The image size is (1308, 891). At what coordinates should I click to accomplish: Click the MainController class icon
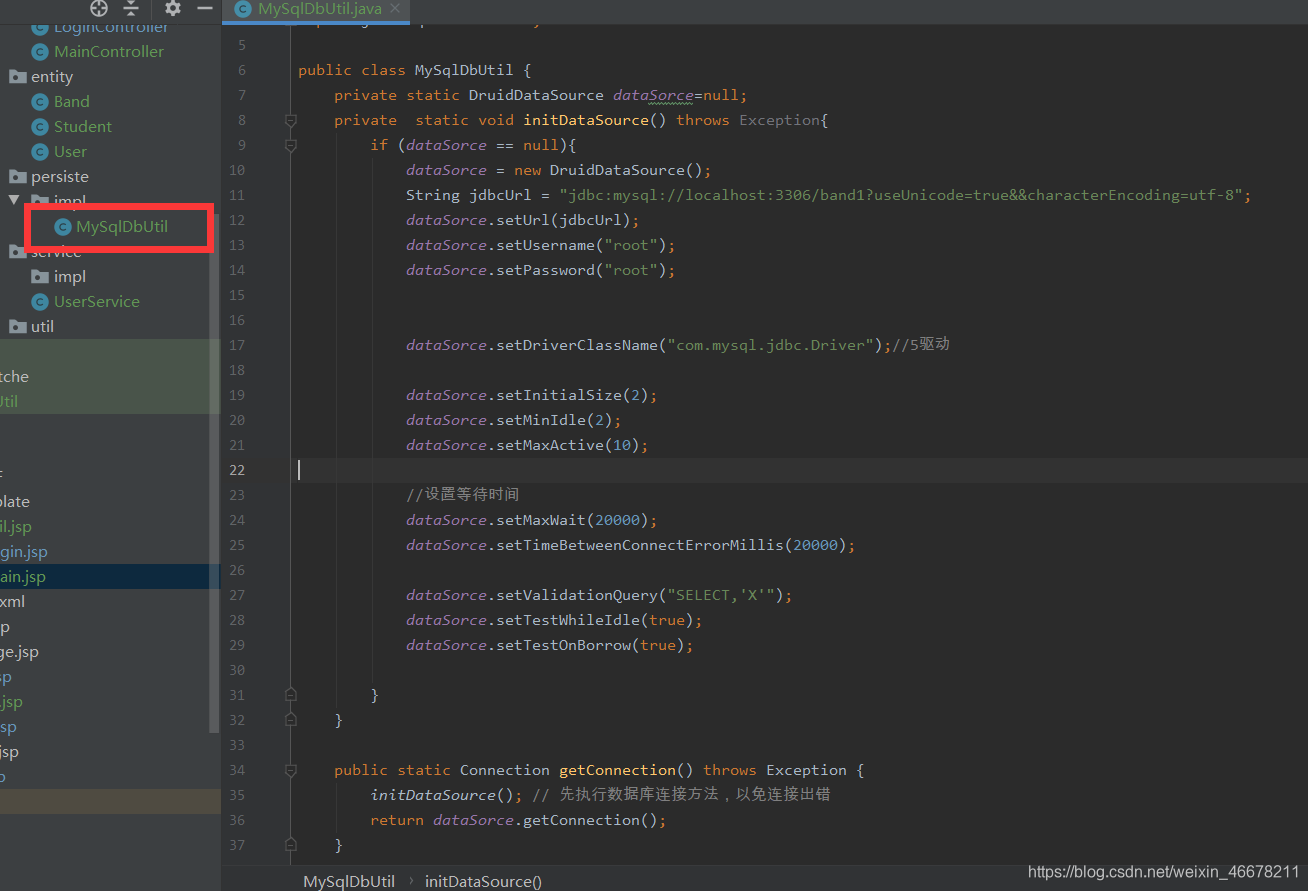point(40,51)
